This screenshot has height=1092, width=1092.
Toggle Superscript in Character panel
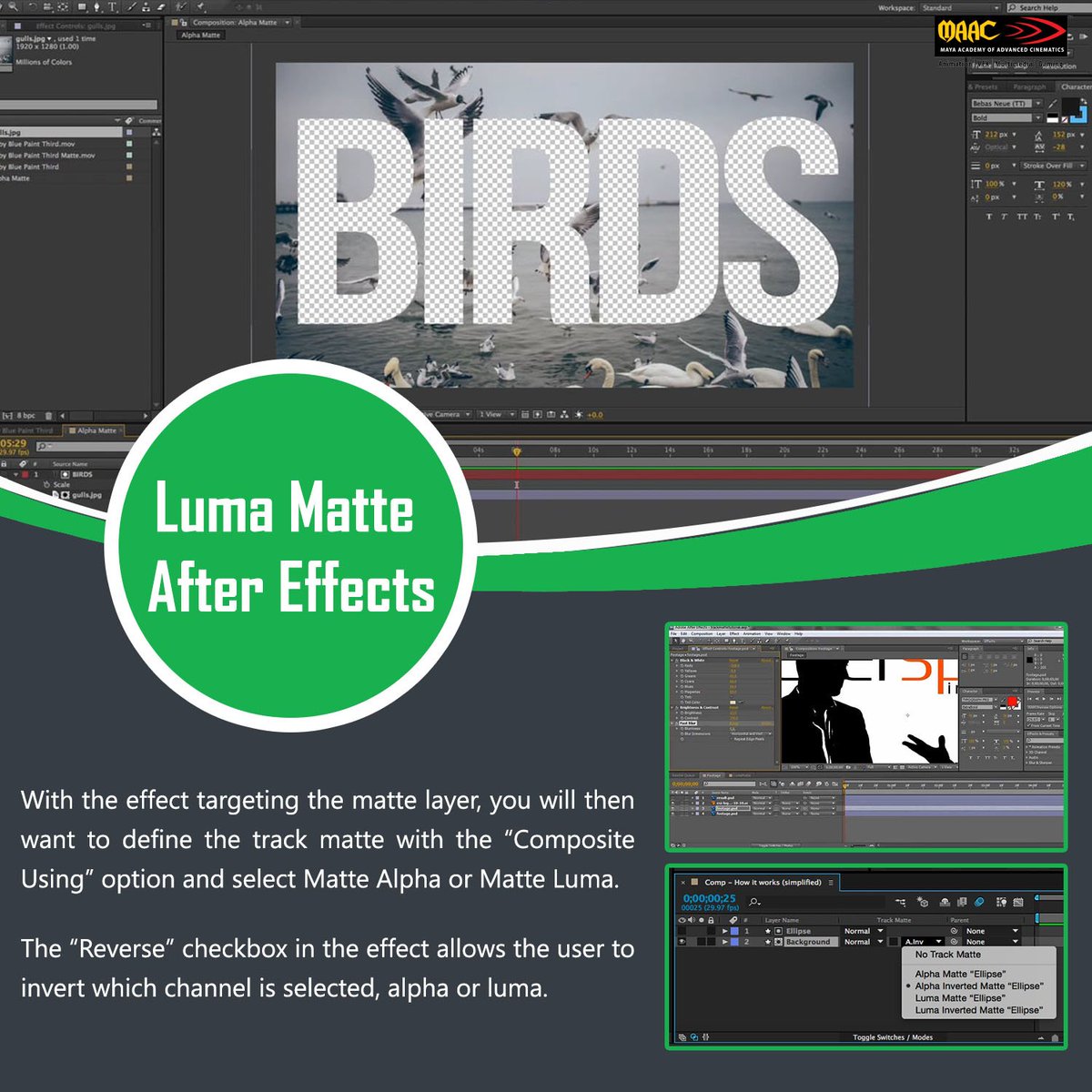[1056, 217]
